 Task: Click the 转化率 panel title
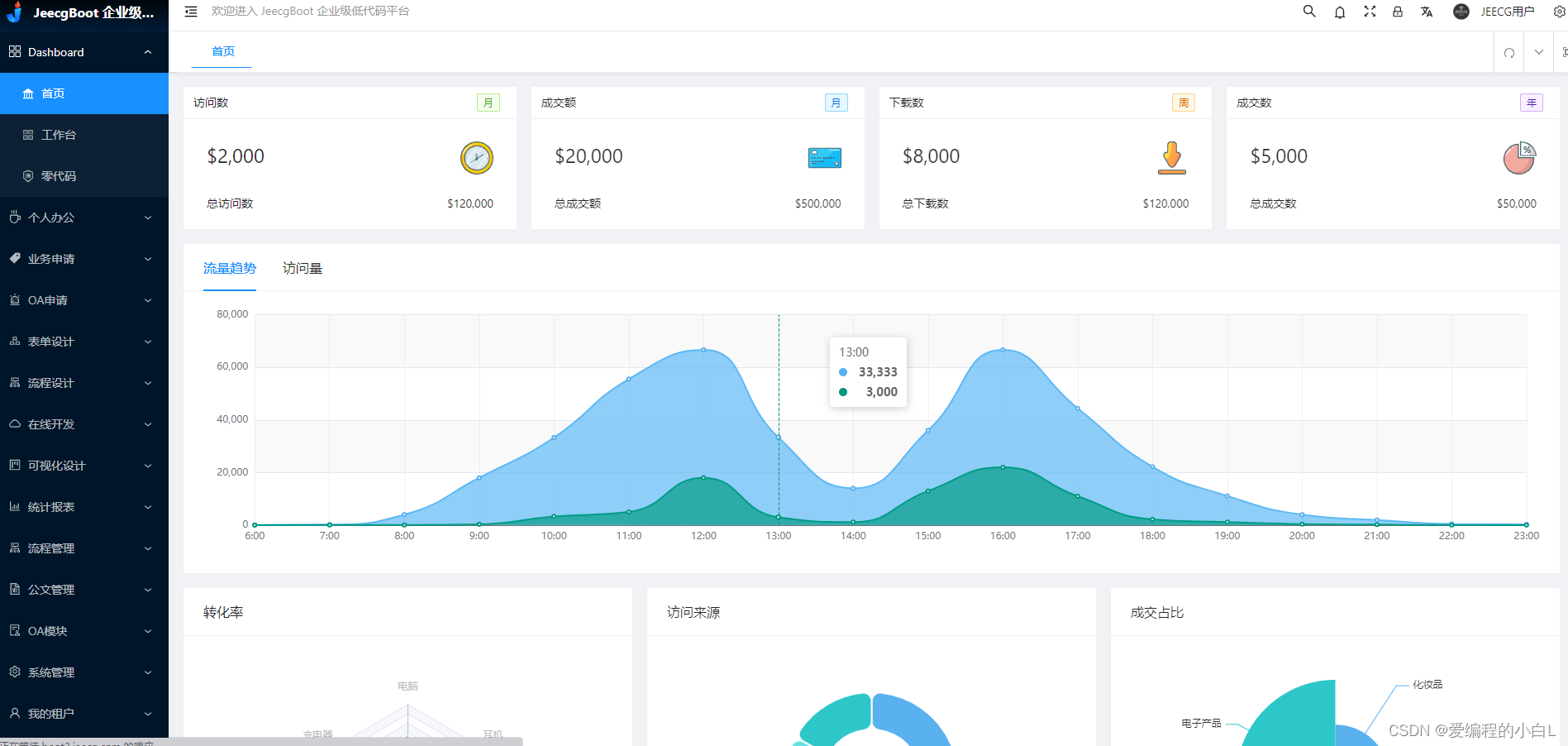point(223,613)
